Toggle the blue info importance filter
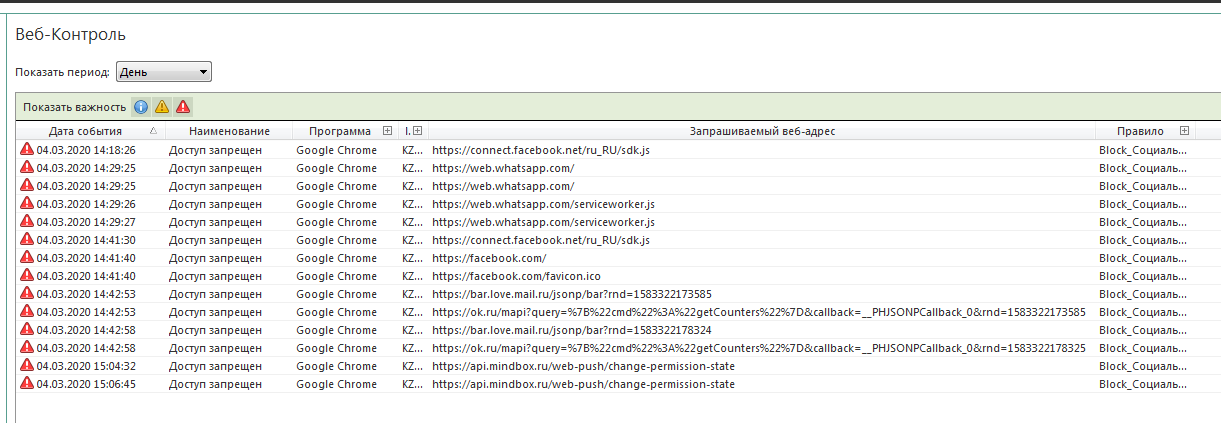The width and height of the screenshot is (1221, 423). [x=141, y=107]
